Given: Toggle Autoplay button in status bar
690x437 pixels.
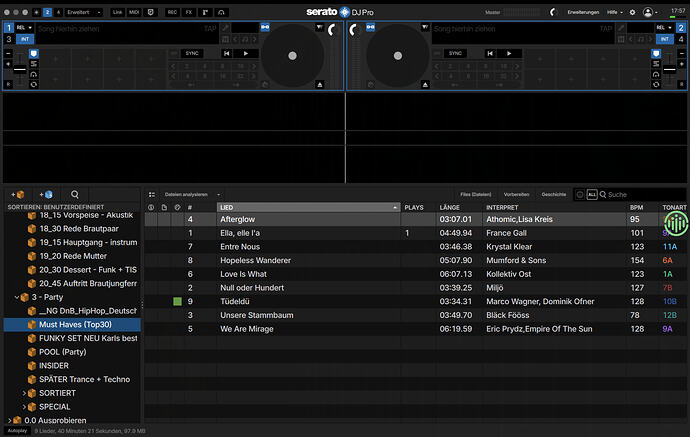Looking at the screenshot, I should coord(17,431).
